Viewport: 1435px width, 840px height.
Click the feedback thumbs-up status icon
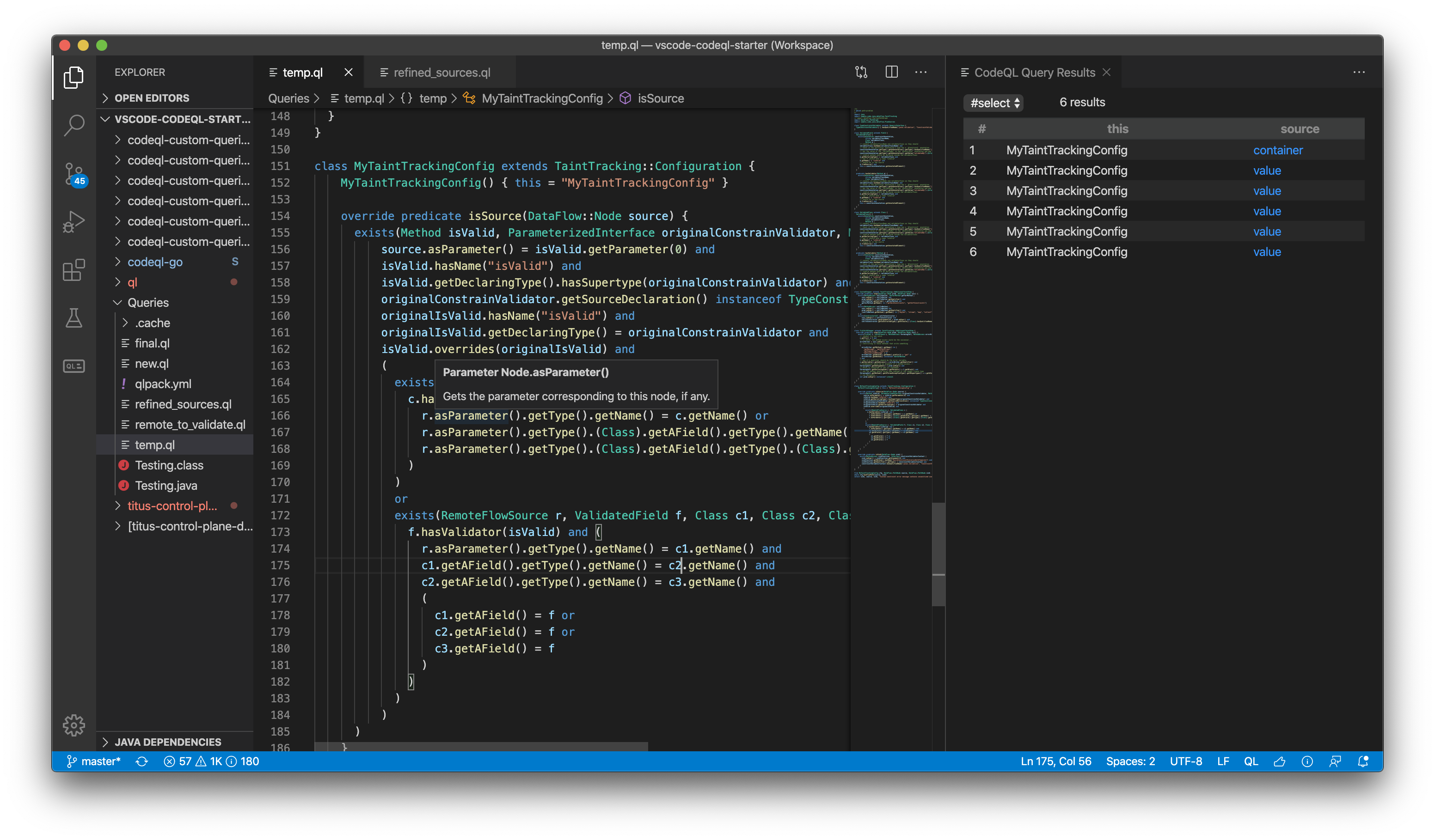click(1280, 761)
